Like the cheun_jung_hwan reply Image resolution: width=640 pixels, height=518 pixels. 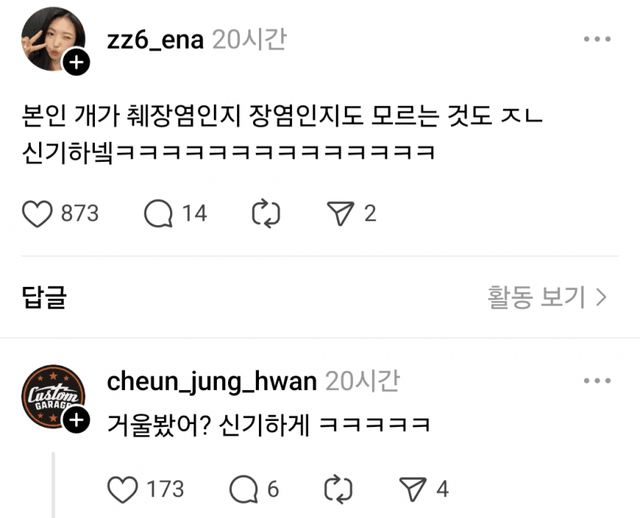[122, 489]
